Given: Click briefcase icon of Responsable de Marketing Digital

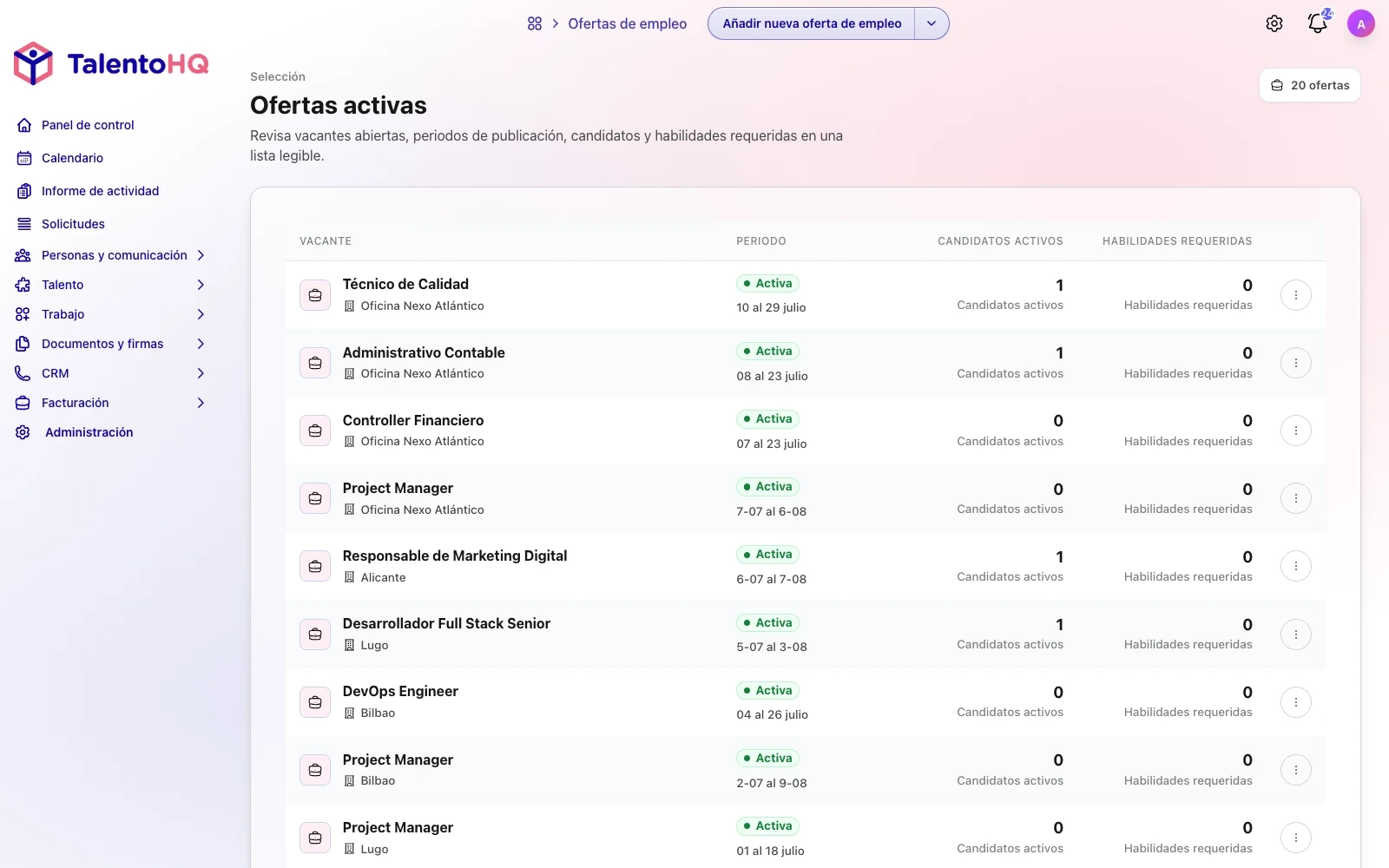Looking at the screenshot, I should (315, 566).
